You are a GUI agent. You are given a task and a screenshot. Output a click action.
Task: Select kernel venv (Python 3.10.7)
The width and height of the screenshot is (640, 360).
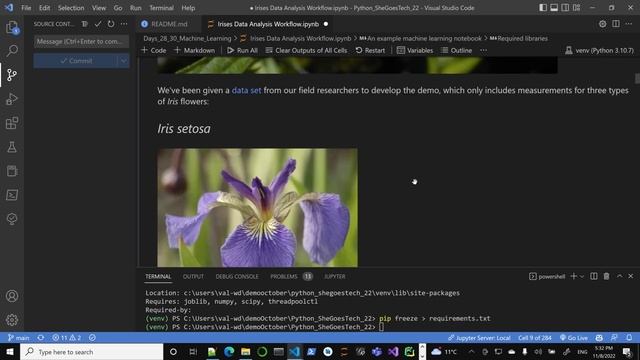(599, 50)
